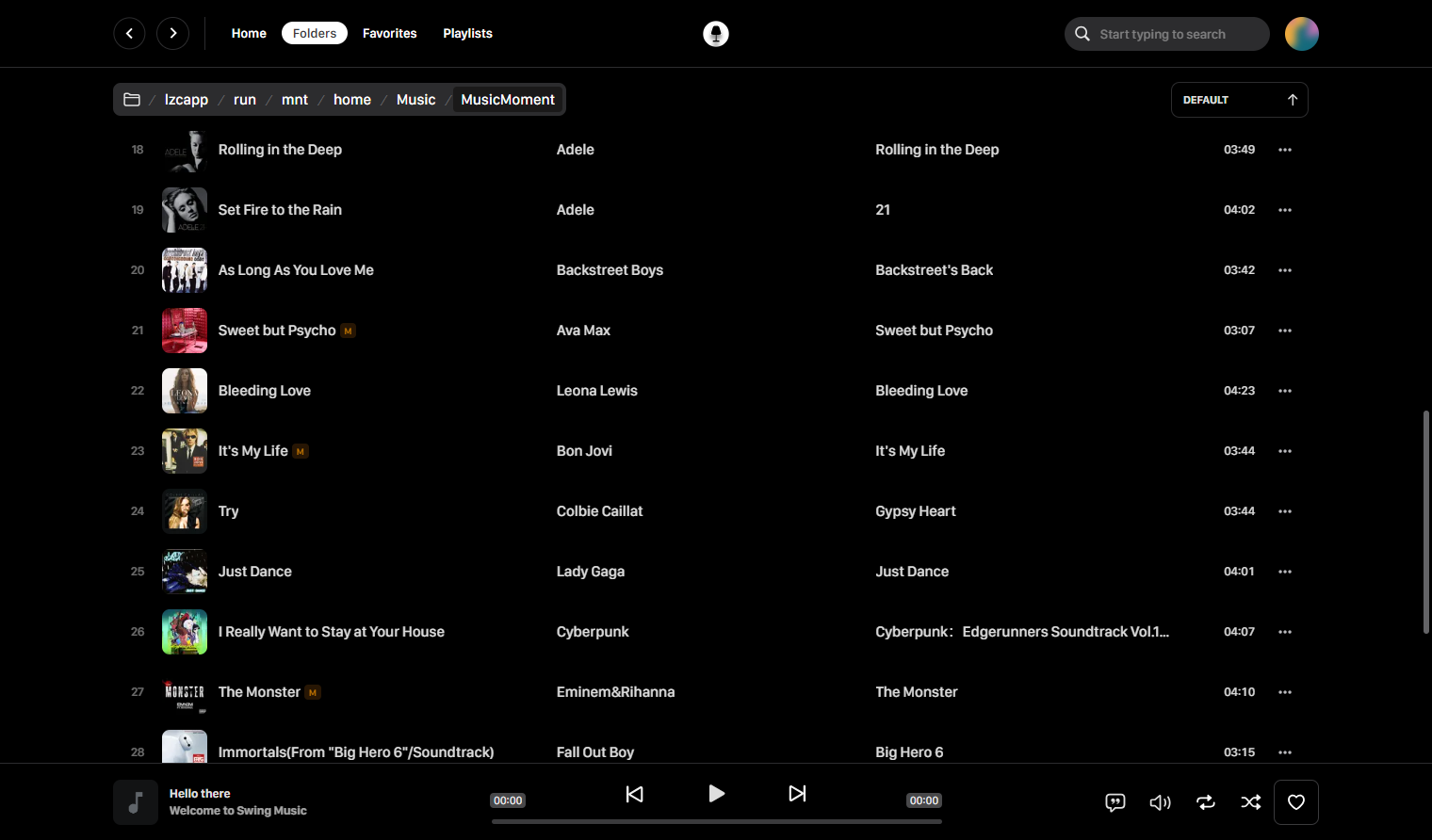Go to the previous track

tap(635, 794)
